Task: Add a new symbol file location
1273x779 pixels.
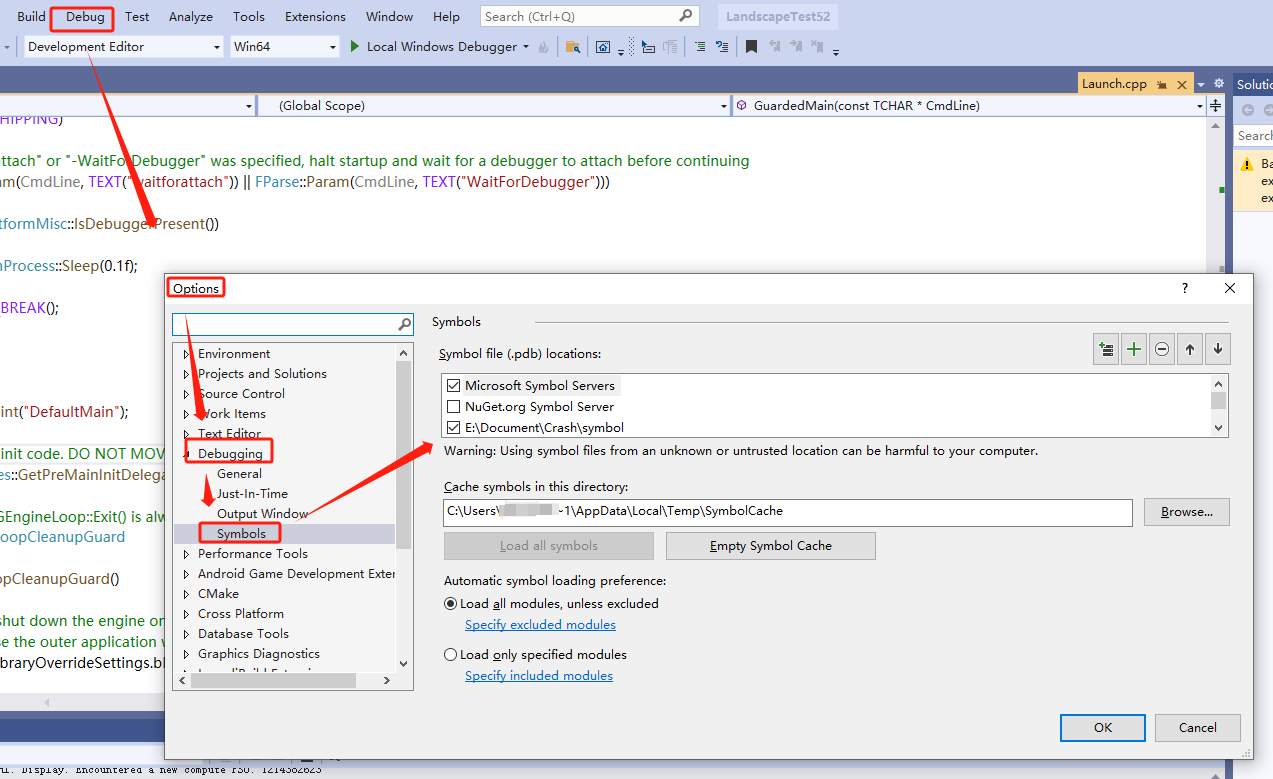Action: [x=1133, y=349]
